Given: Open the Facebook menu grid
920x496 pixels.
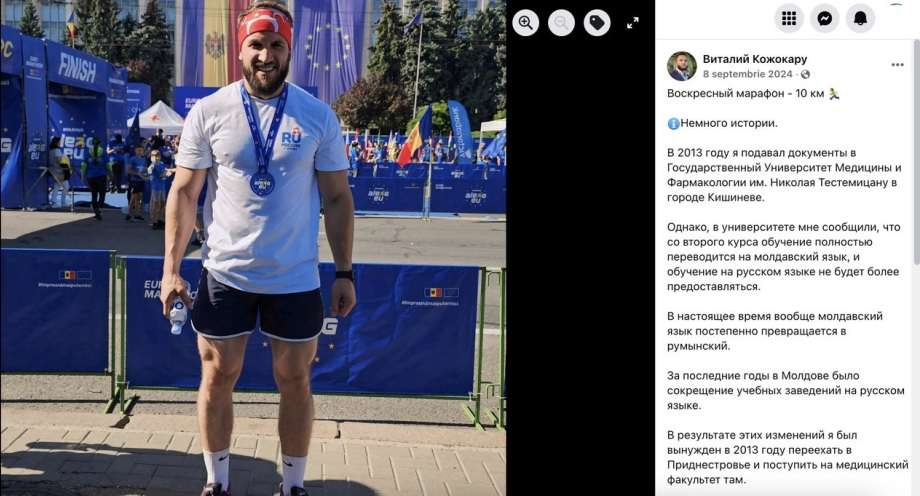Looking at the screenshot, I should (x=789, y=19).
